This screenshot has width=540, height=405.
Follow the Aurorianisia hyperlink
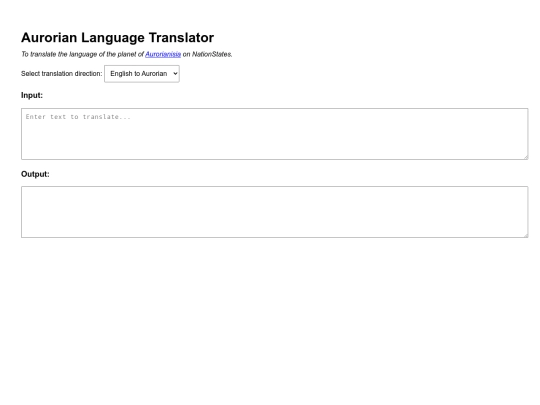tap(163, 54)
